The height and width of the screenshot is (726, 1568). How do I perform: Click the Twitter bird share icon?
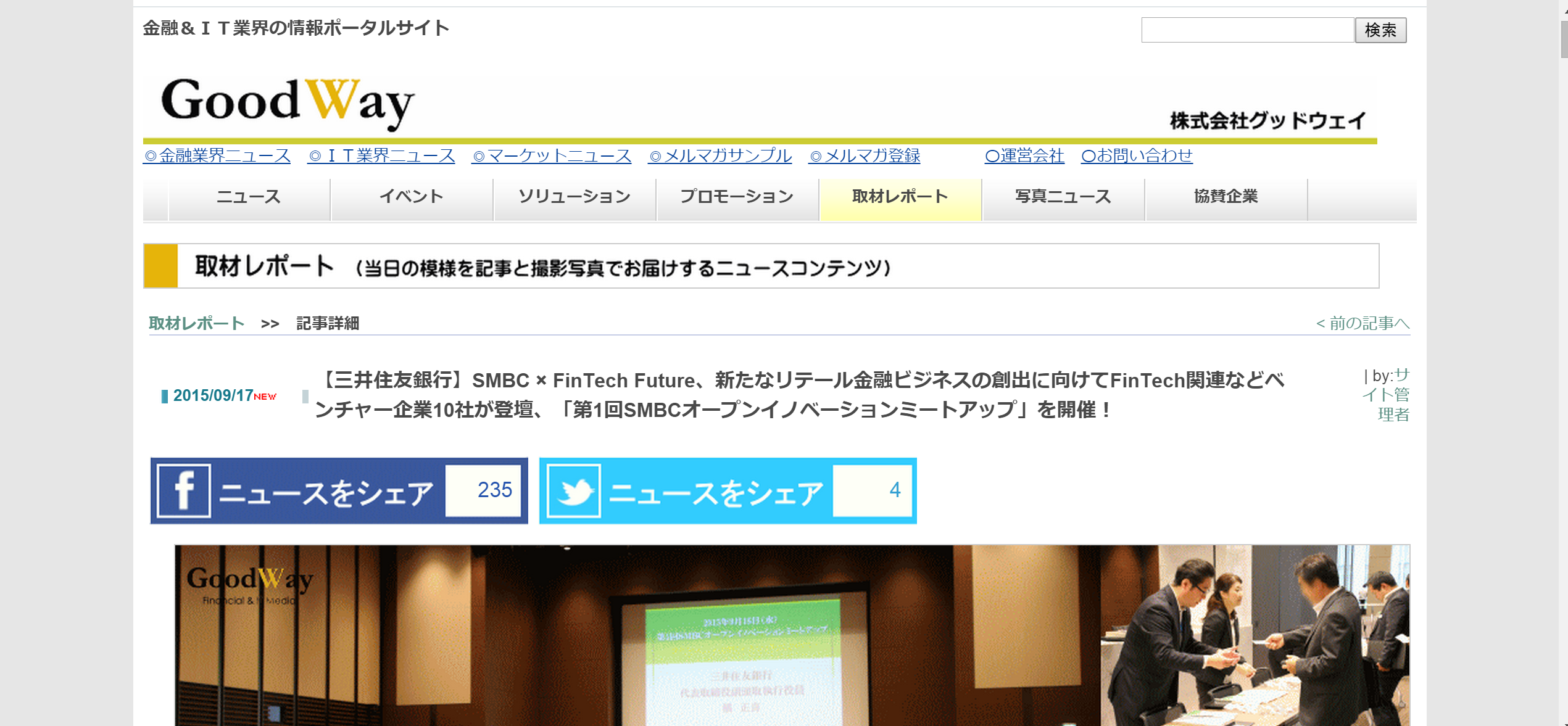(574, 491)
